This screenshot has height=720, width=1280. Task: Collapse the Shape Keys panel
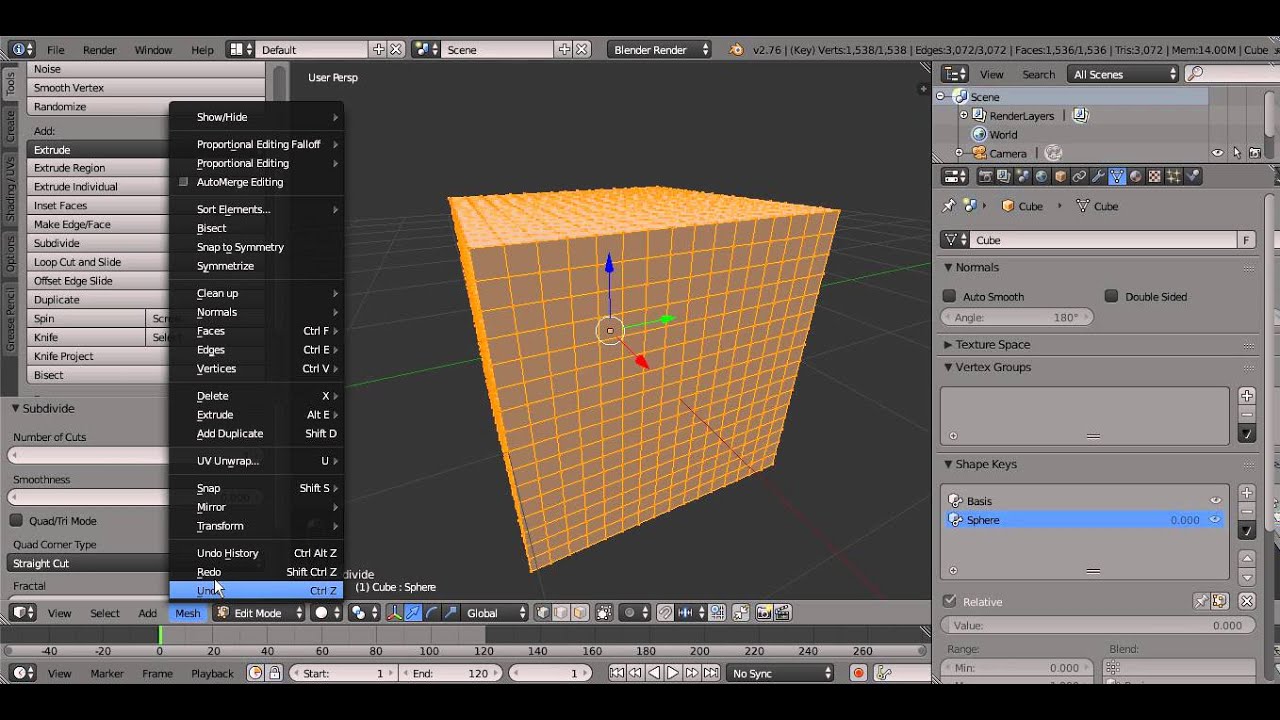tap(949, 464)
